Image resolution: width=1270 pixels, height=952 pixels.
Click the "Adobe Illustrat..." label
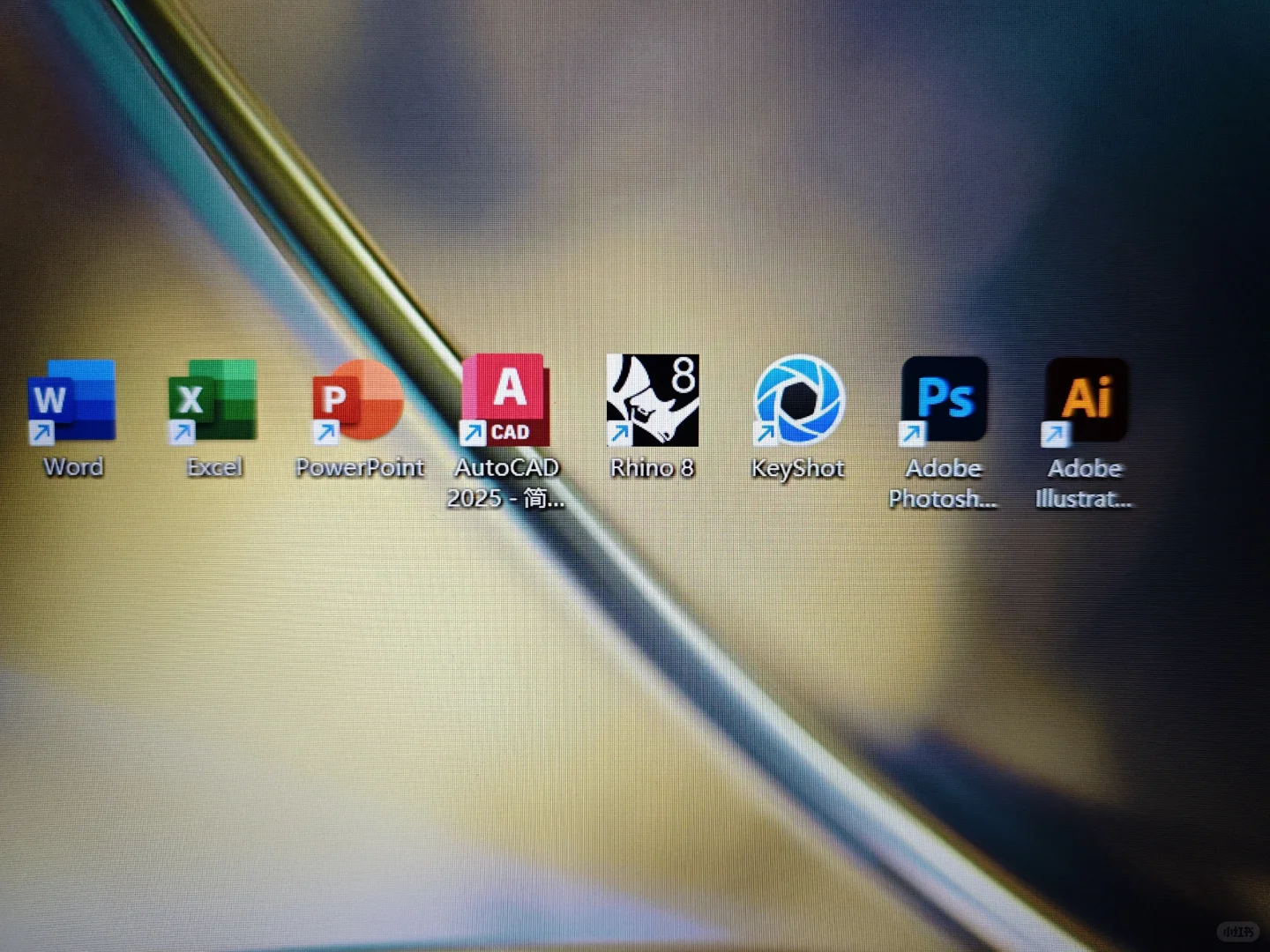tap(1084, 484)
